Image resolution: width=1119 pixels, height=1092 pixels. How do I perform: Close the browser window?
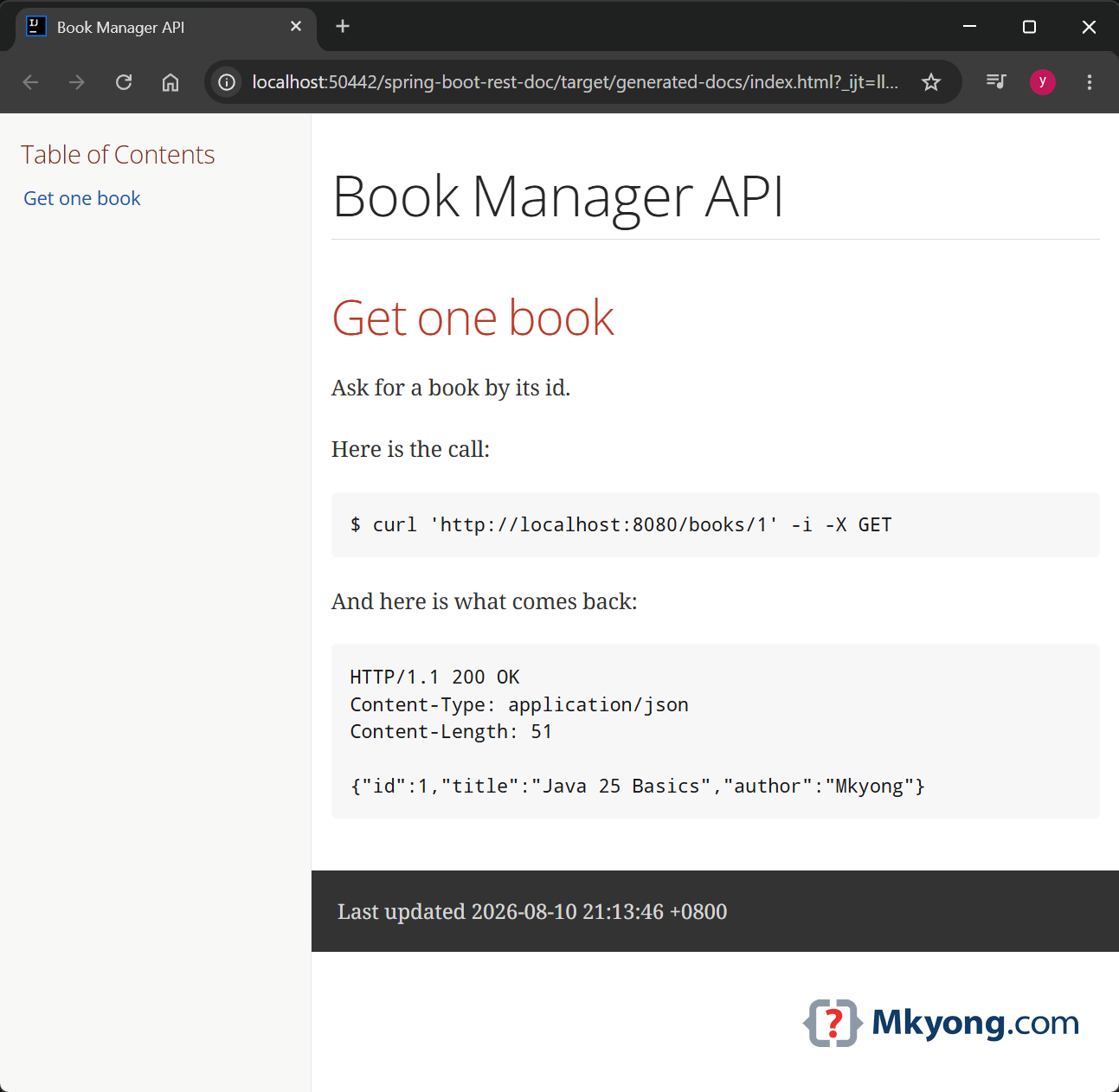(1089, 26)
